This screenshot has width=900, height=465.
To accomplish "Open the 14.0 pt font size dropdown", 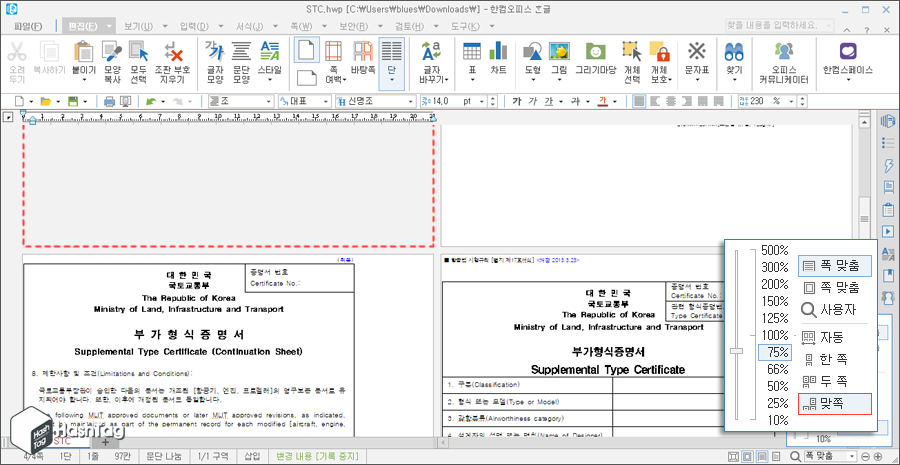I will point(482,101).
